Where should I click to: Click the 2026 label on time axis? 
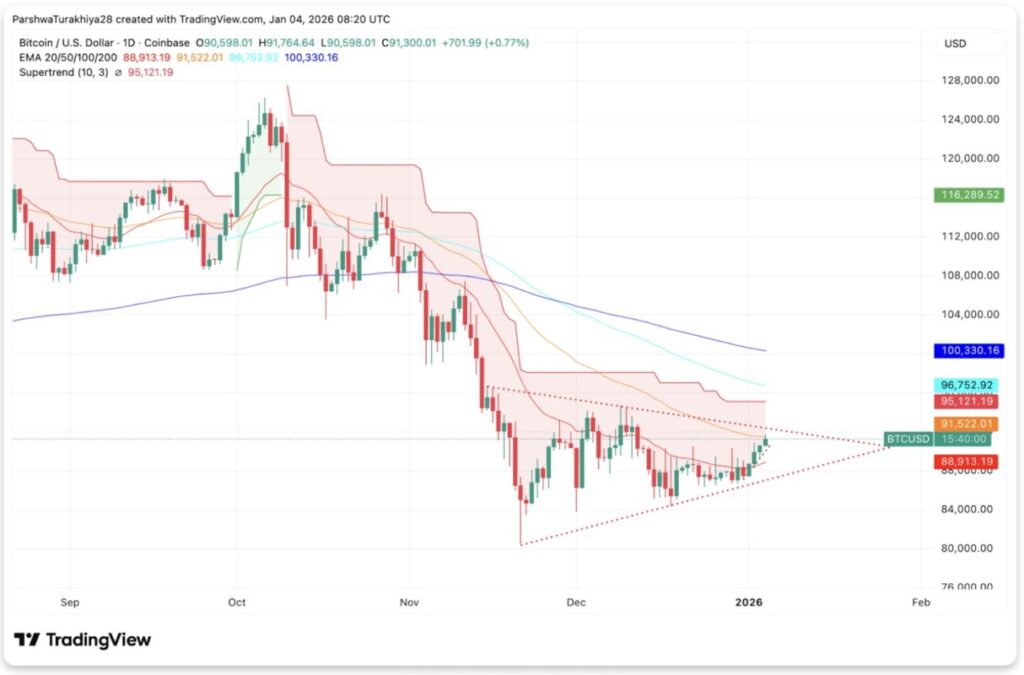749,602
